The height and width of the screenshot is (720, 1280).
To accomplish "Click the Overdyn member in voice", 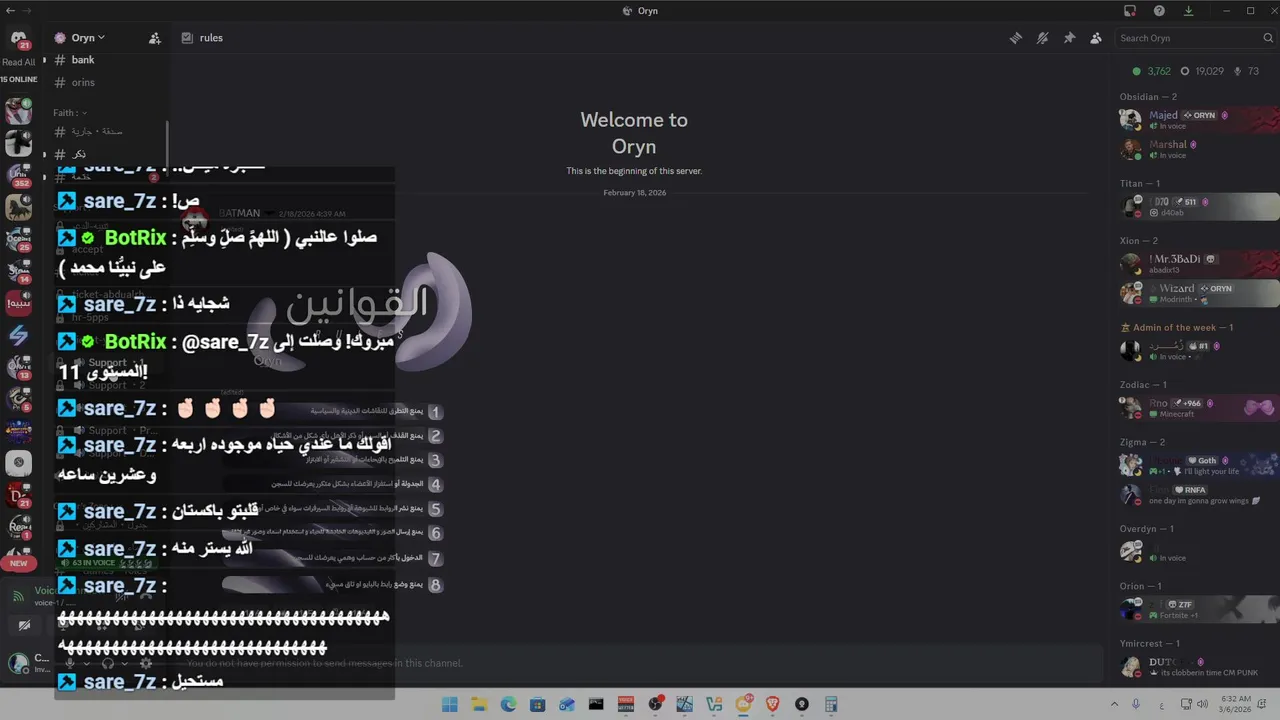I will [x=1198, y=551].
